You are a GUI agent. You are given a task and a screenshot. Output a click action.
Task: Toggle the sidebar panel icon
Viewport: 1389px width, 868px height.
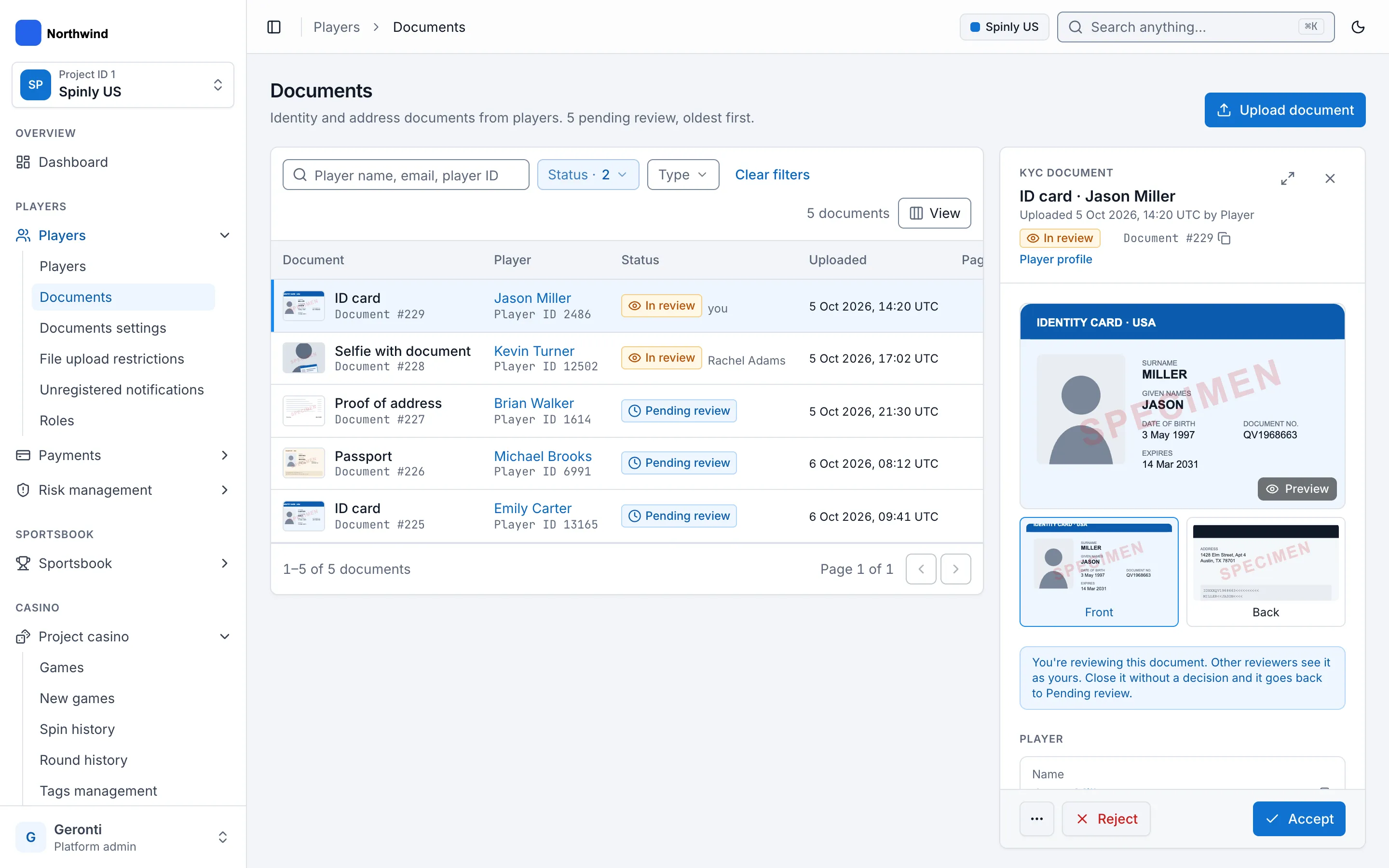click(274, 27)
